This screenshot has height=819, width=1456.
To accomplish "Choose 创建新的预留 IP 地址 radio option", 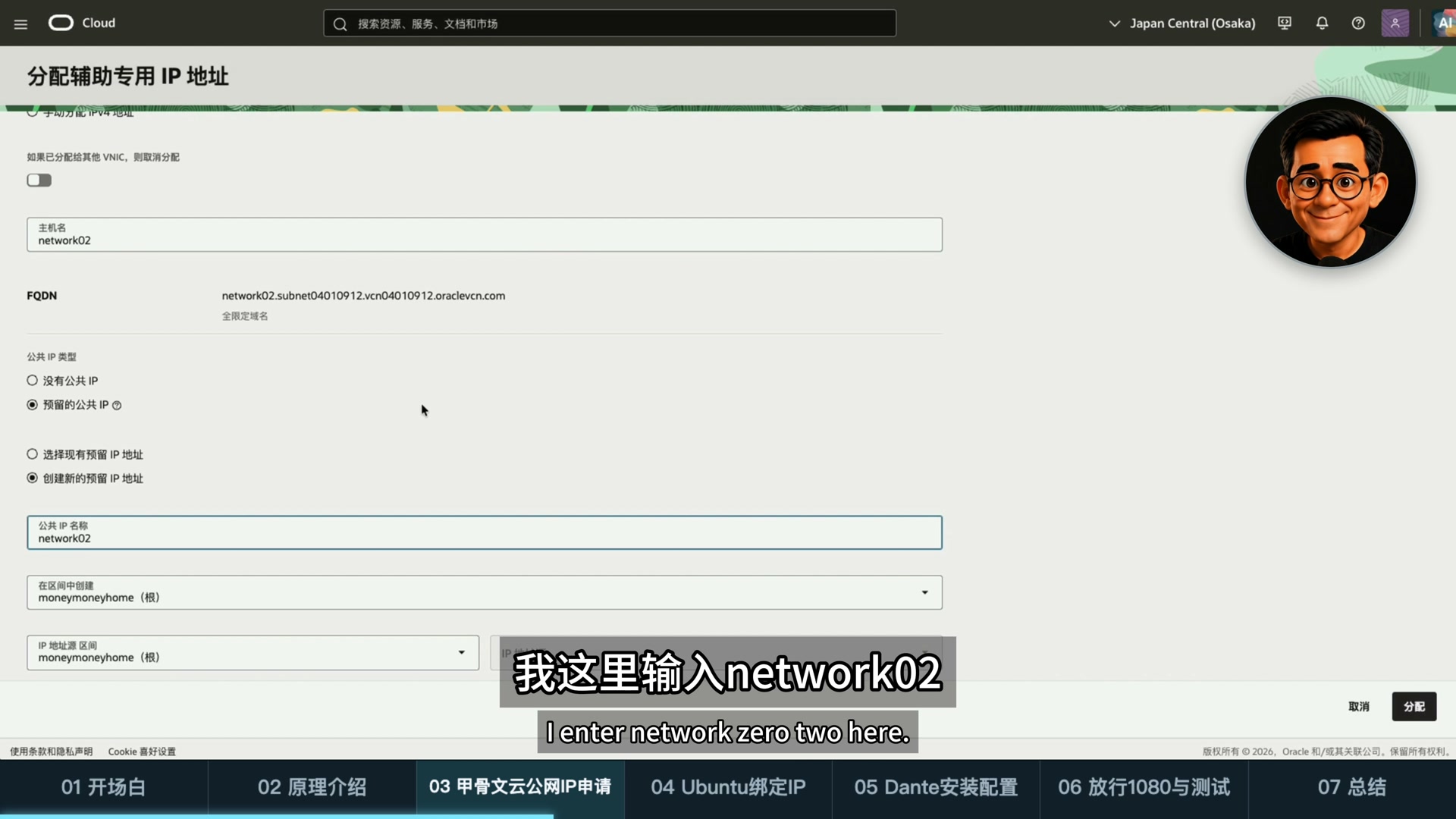I will (x=33, y=479).
